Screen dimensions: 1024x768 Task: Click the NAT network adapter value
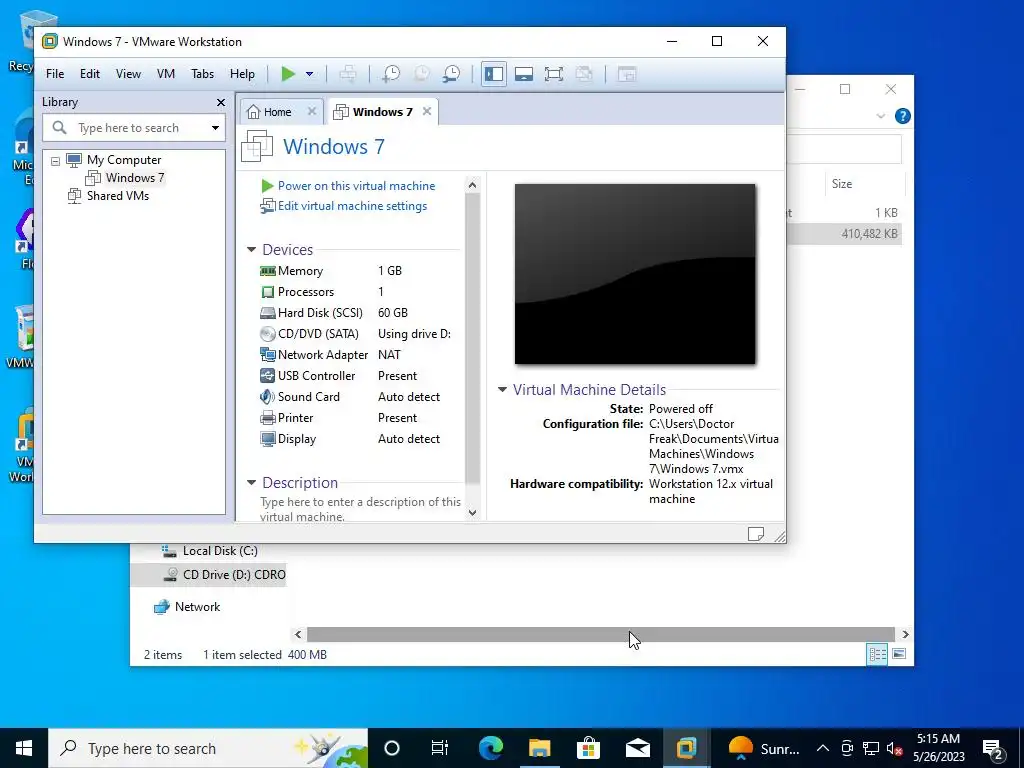pyautogui.click(x=389, y=355)
